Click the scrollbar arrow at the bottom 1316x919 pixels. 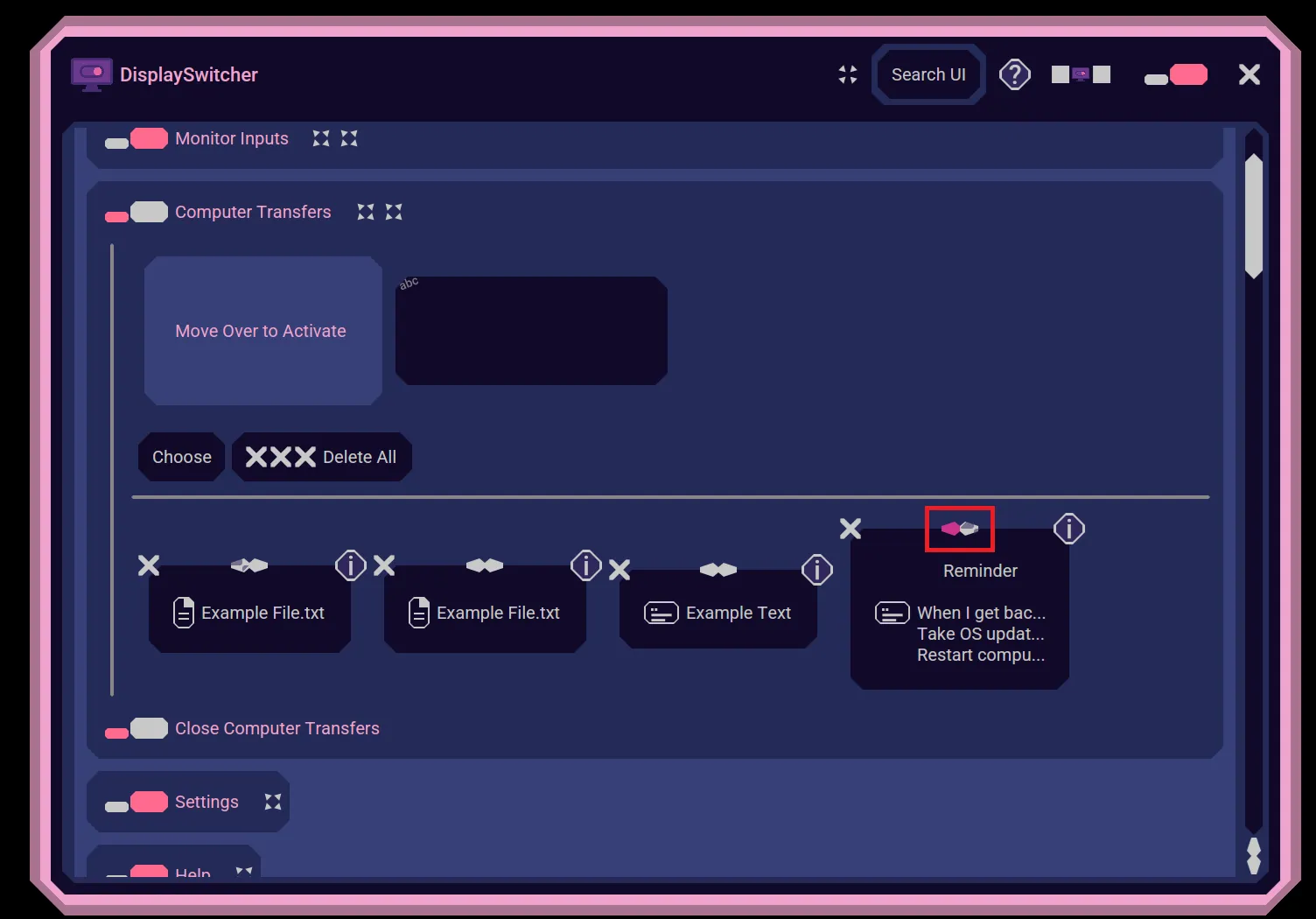(1254, 855)
